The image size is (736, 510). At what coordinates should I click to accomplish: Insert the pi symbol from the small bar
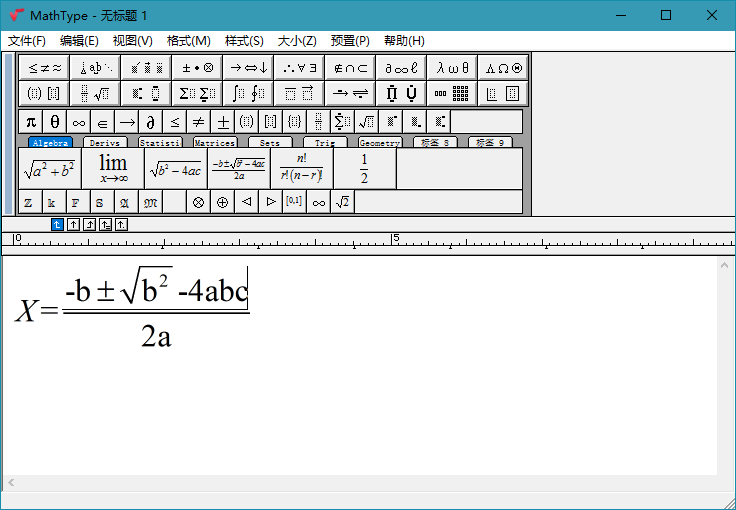(30, 122)
